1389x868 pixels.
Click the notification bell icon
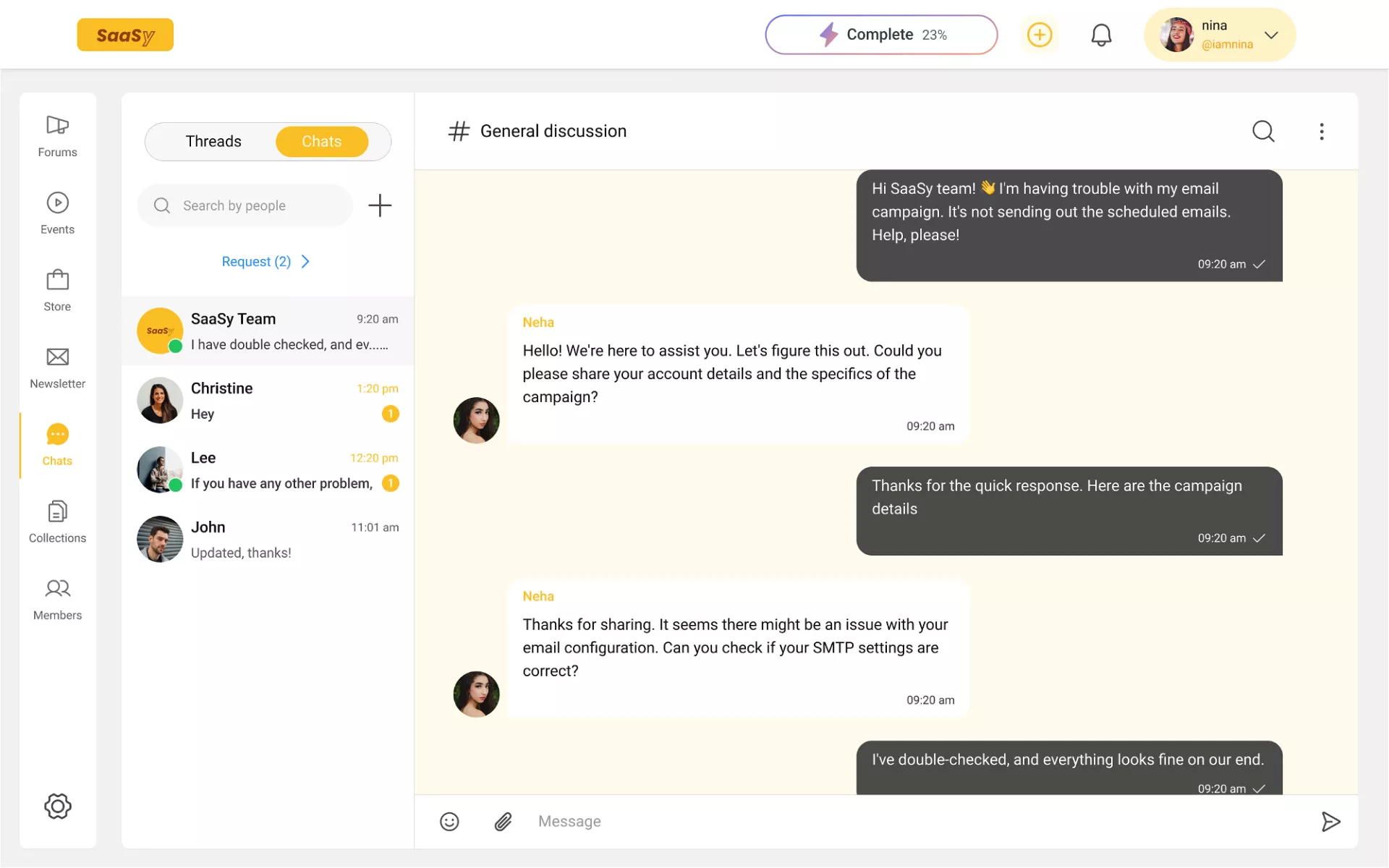click(x=1100, y=35)
